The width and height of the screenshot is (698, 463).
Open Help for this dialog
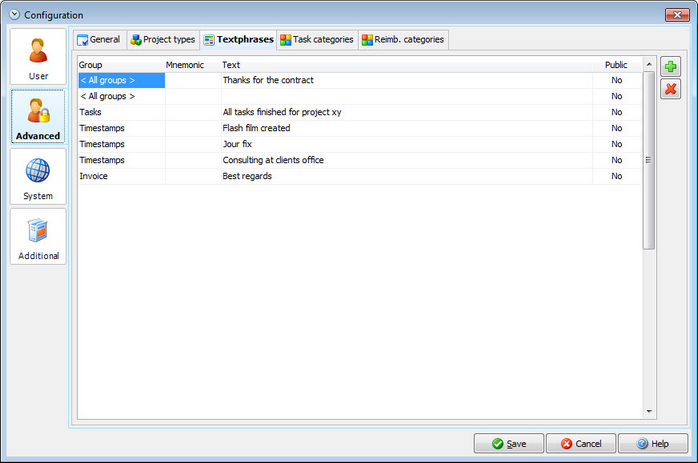653,443
